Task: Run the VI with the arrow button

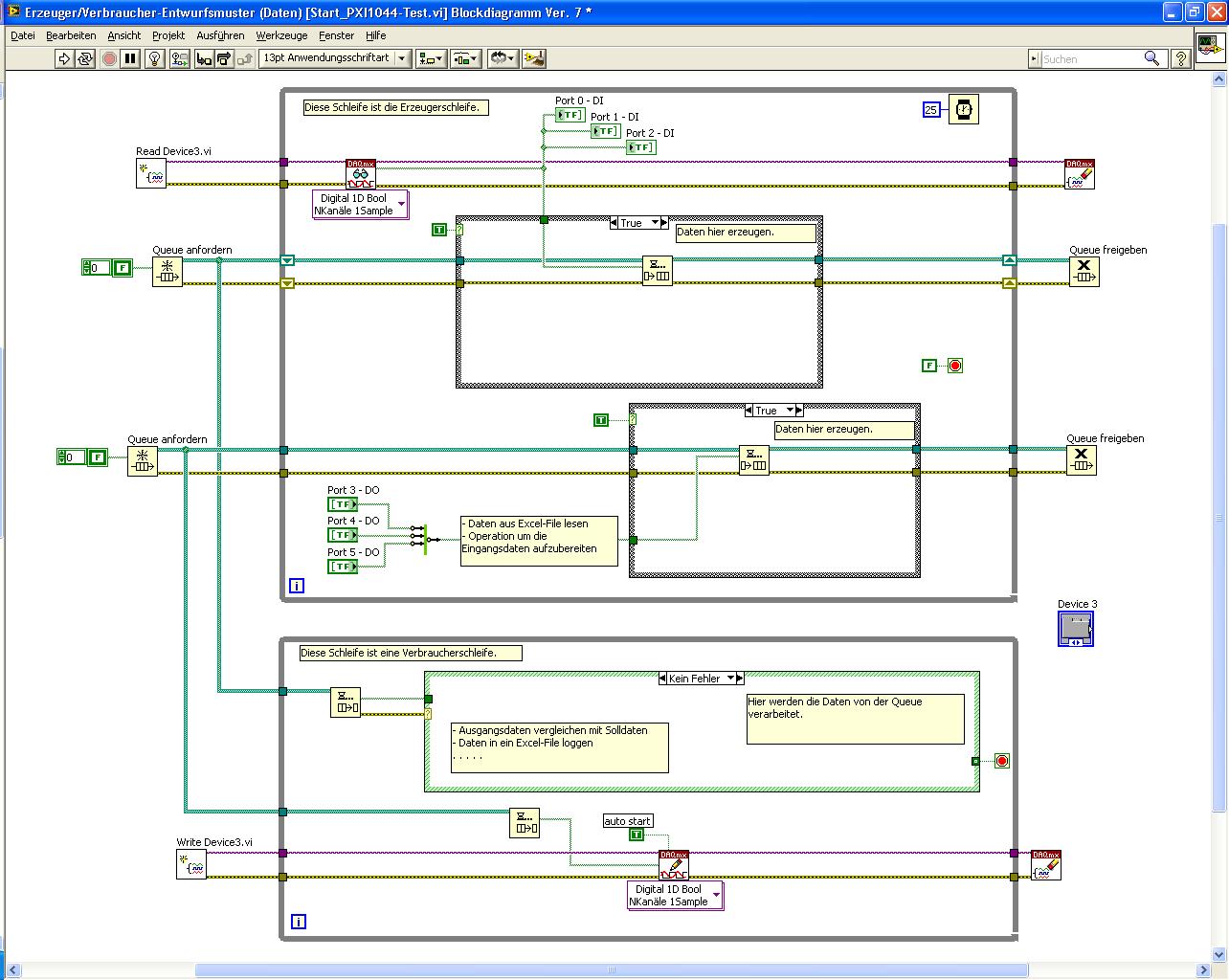Action: [x=64, y=58]
